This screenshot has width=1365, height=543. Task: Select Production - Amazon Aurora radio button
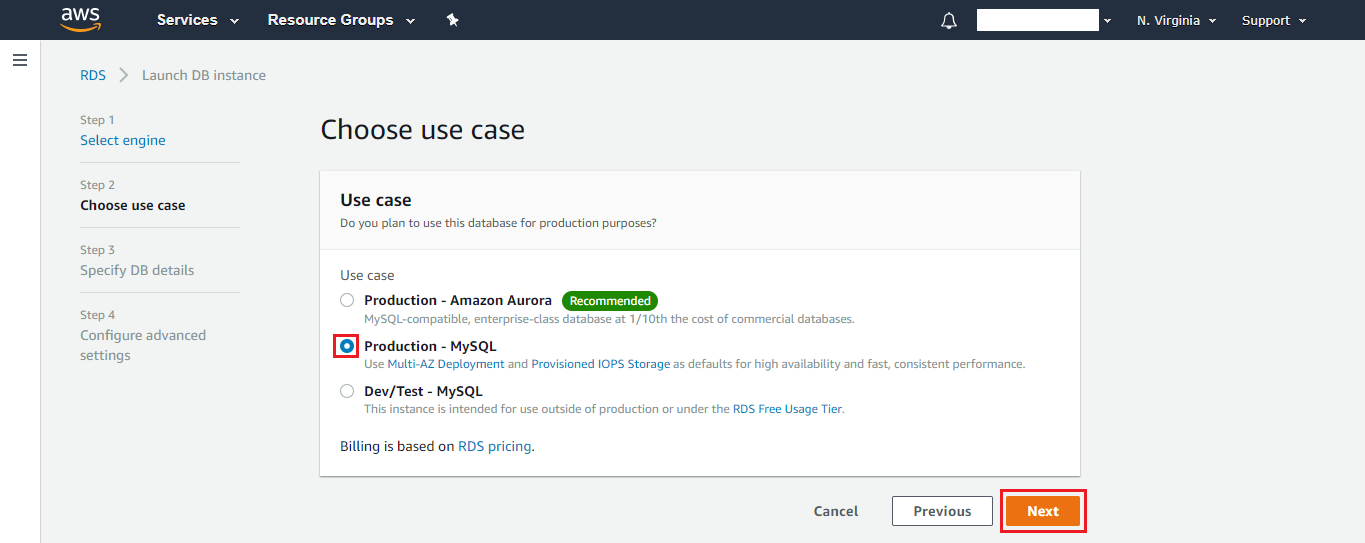(347, 300)
